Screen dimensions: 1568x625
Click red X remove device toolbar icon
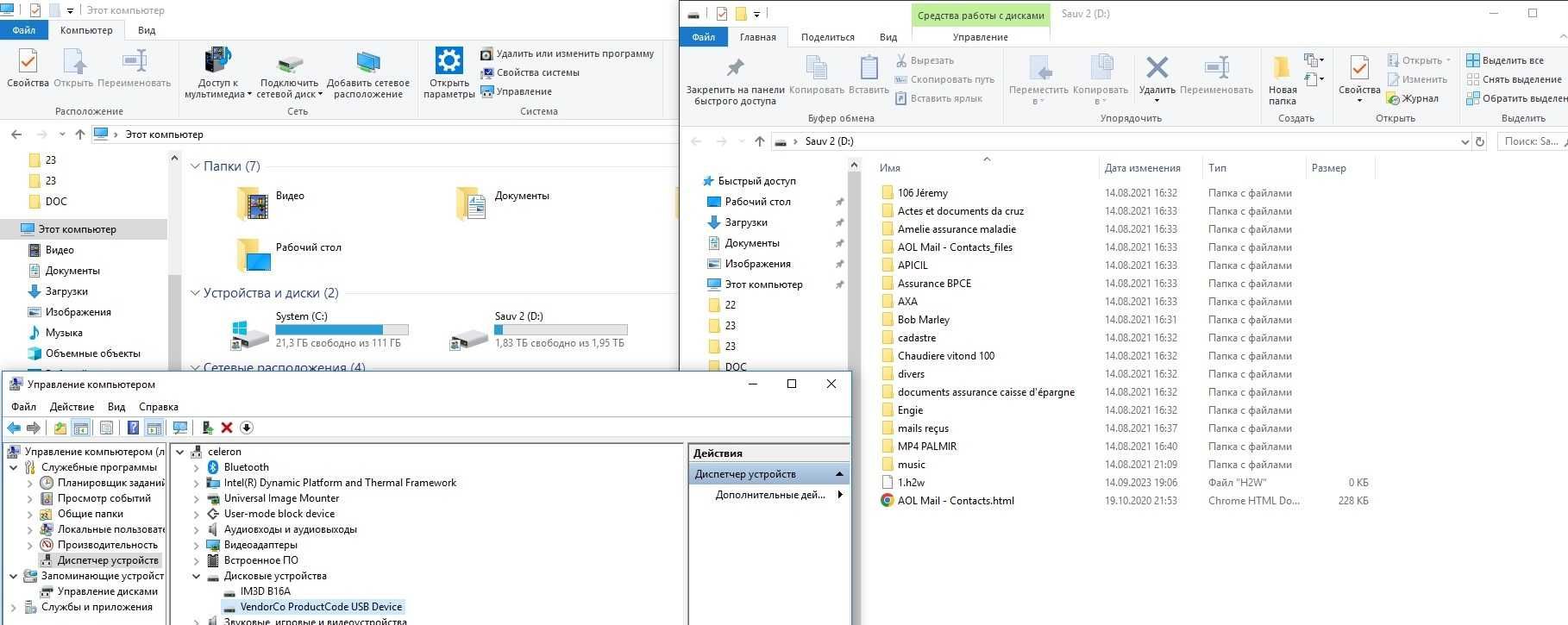[227, 428]
